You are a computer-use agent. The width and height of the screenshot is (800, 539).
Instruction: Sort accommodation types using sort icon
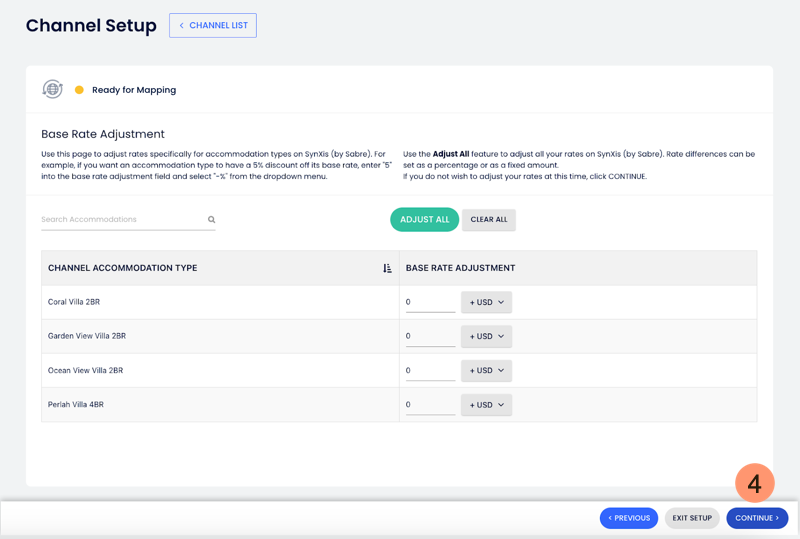tap(387, 268)
